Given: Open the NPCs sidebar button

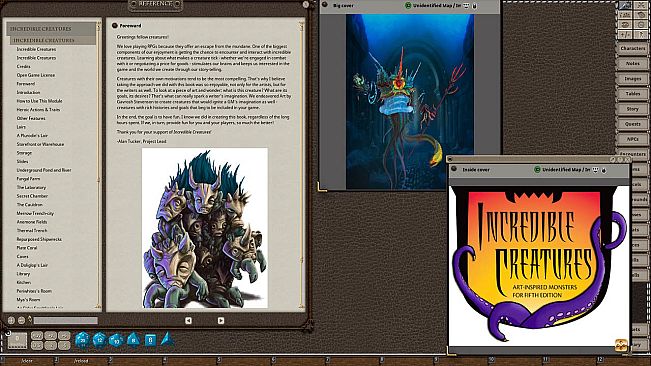Looking at the screenshot, I should [x=633, y=139].
